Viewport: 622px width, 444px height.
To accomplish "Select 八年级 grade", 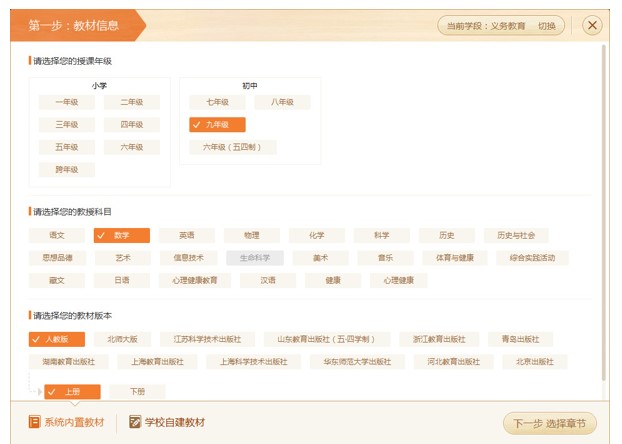I will (x=282, y=102).
